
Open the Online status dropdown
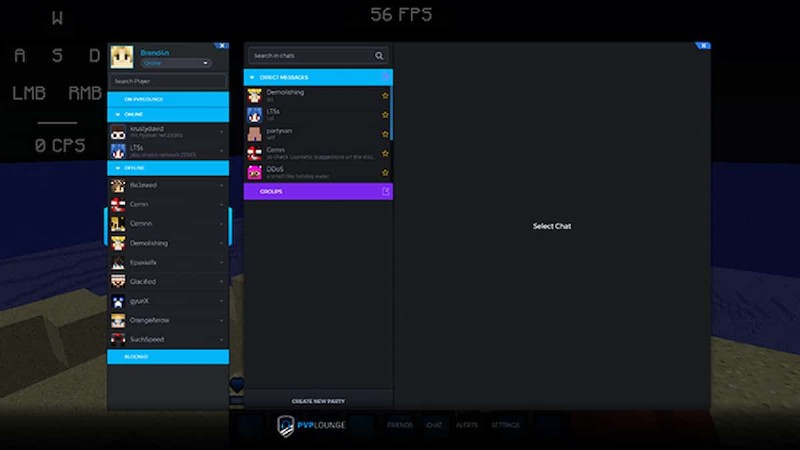pos(176,63)
